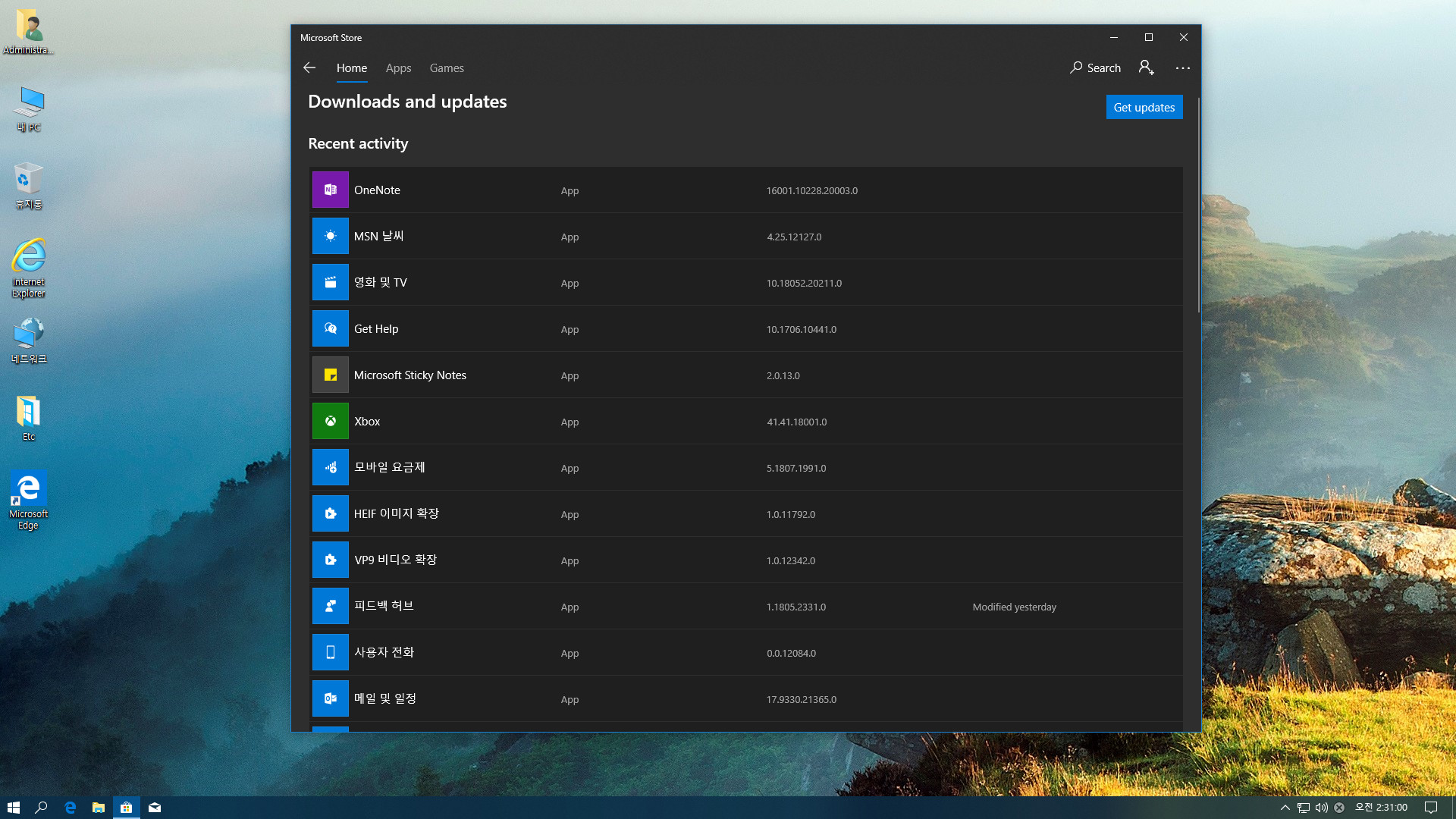Click the 메일 및 일정 app icon

[x=330, y=698]
